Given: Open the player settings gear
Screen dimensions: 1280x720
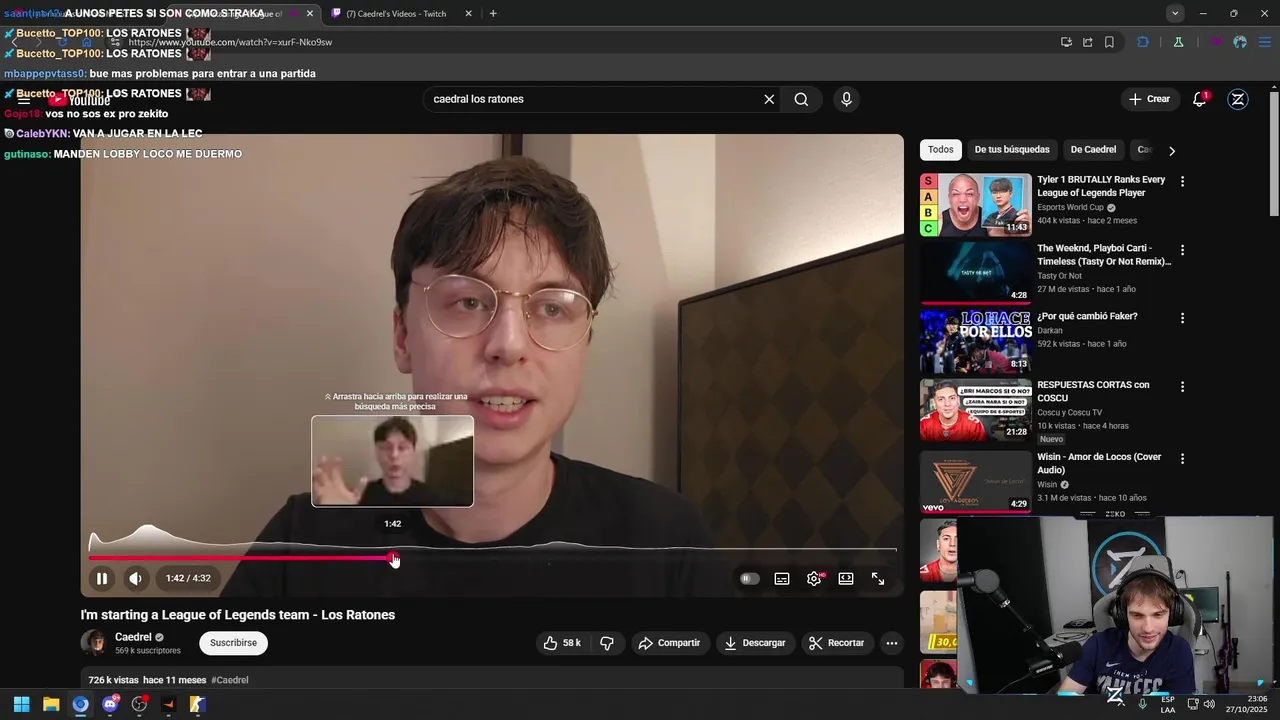Looking at the screenshot, I should pyautogui.click(x=814, y=578).
